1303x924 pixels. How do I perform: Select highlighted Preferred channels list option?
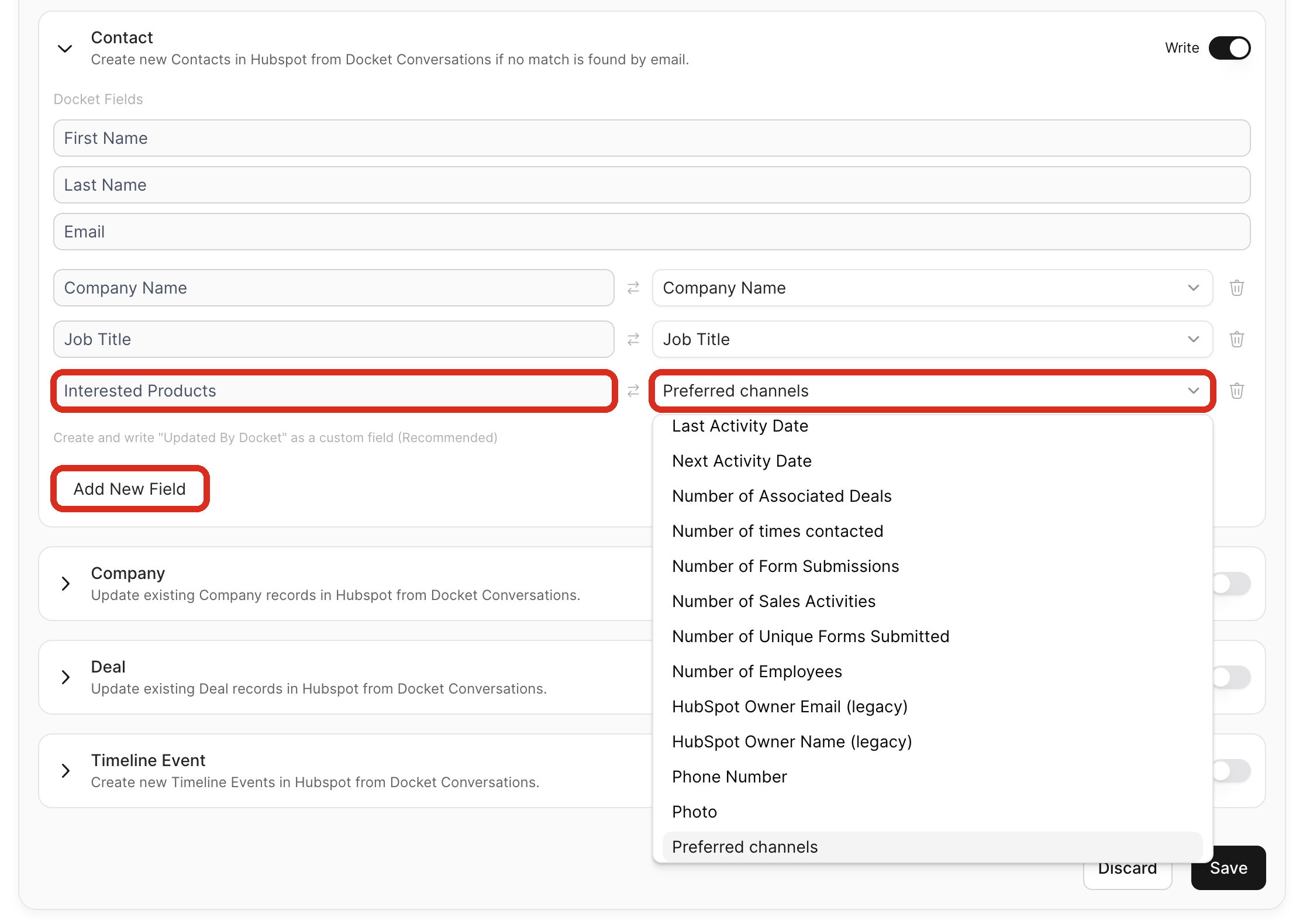coord(932,847)
